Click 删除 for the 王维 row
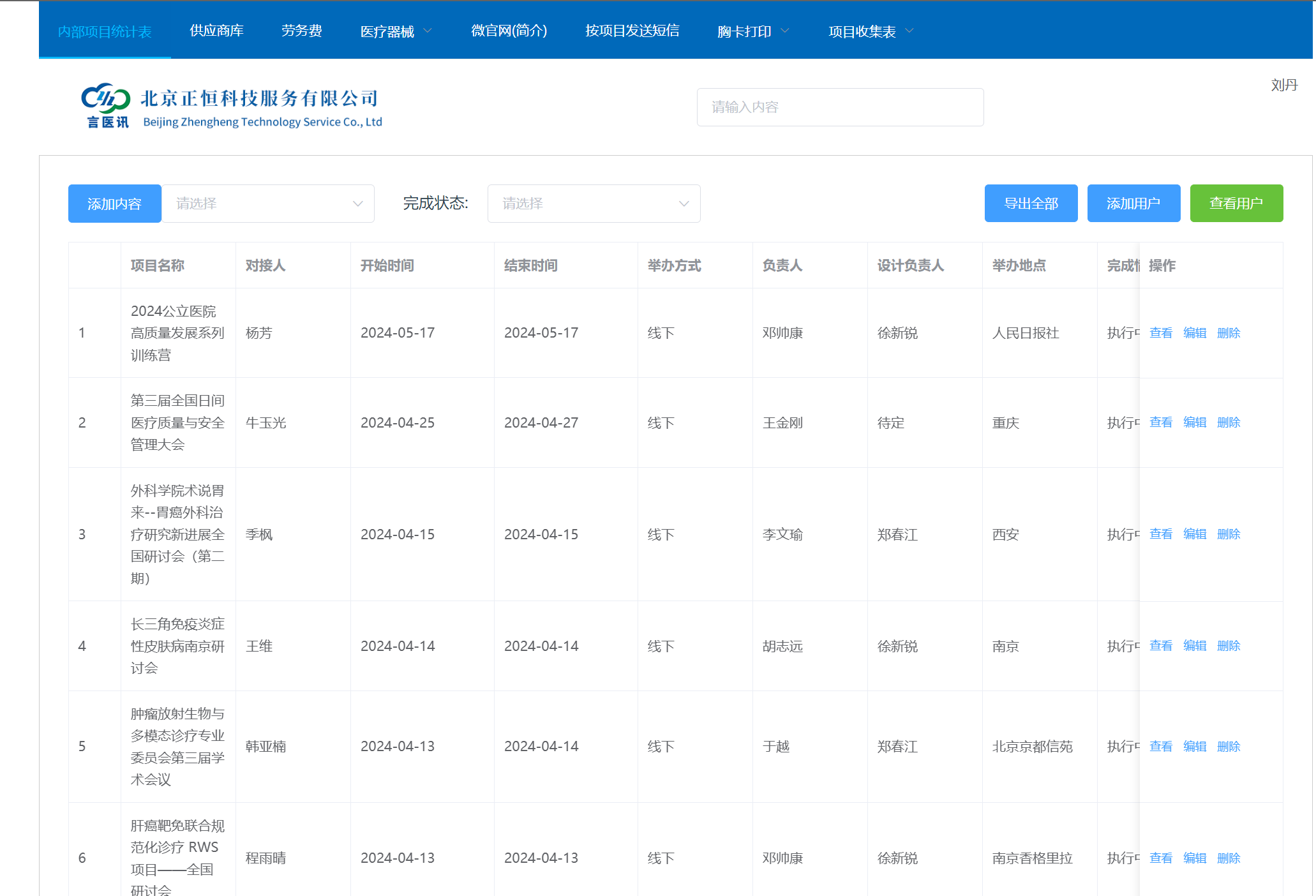1316x896 pixels. pos(1229,646)
